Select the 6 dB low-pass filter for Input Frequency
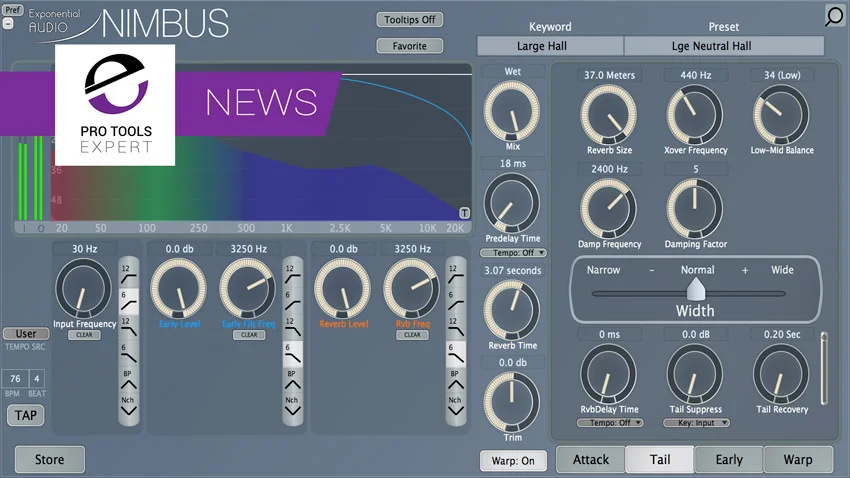 coord(128,354)
